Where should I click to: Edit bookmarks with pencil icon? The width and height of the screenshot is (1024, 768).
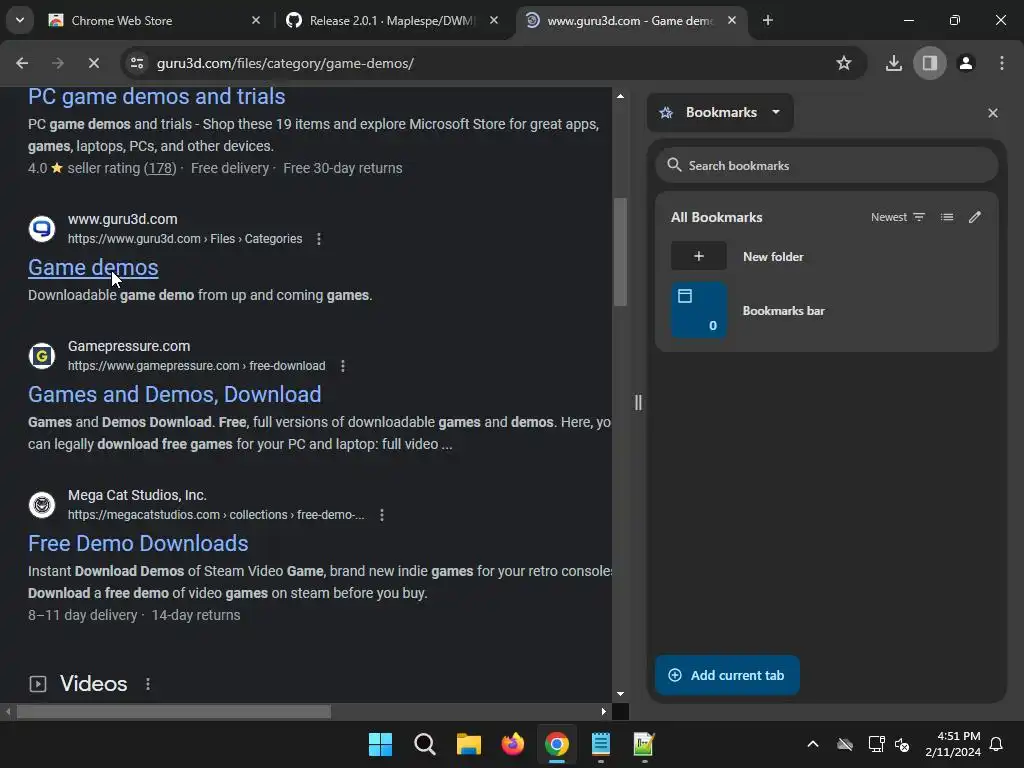[975, 217]
